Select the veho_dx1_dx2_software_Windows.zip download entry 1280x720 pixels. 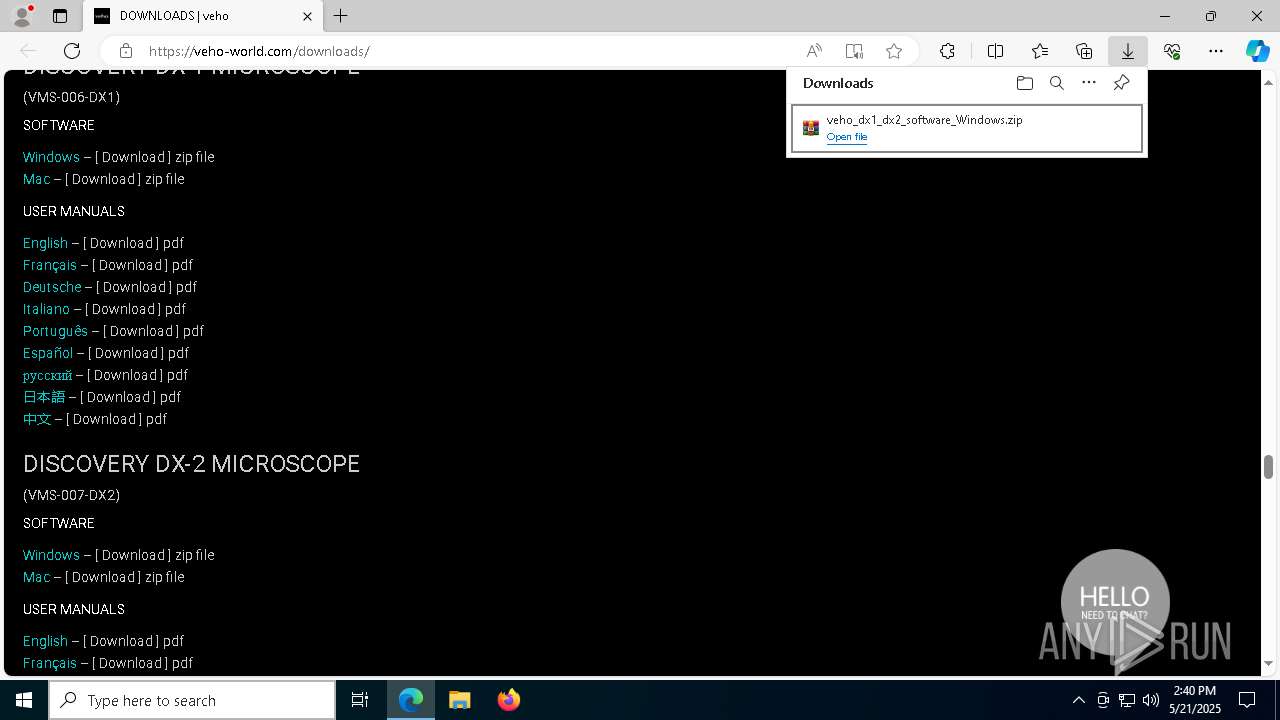point(967,128)
